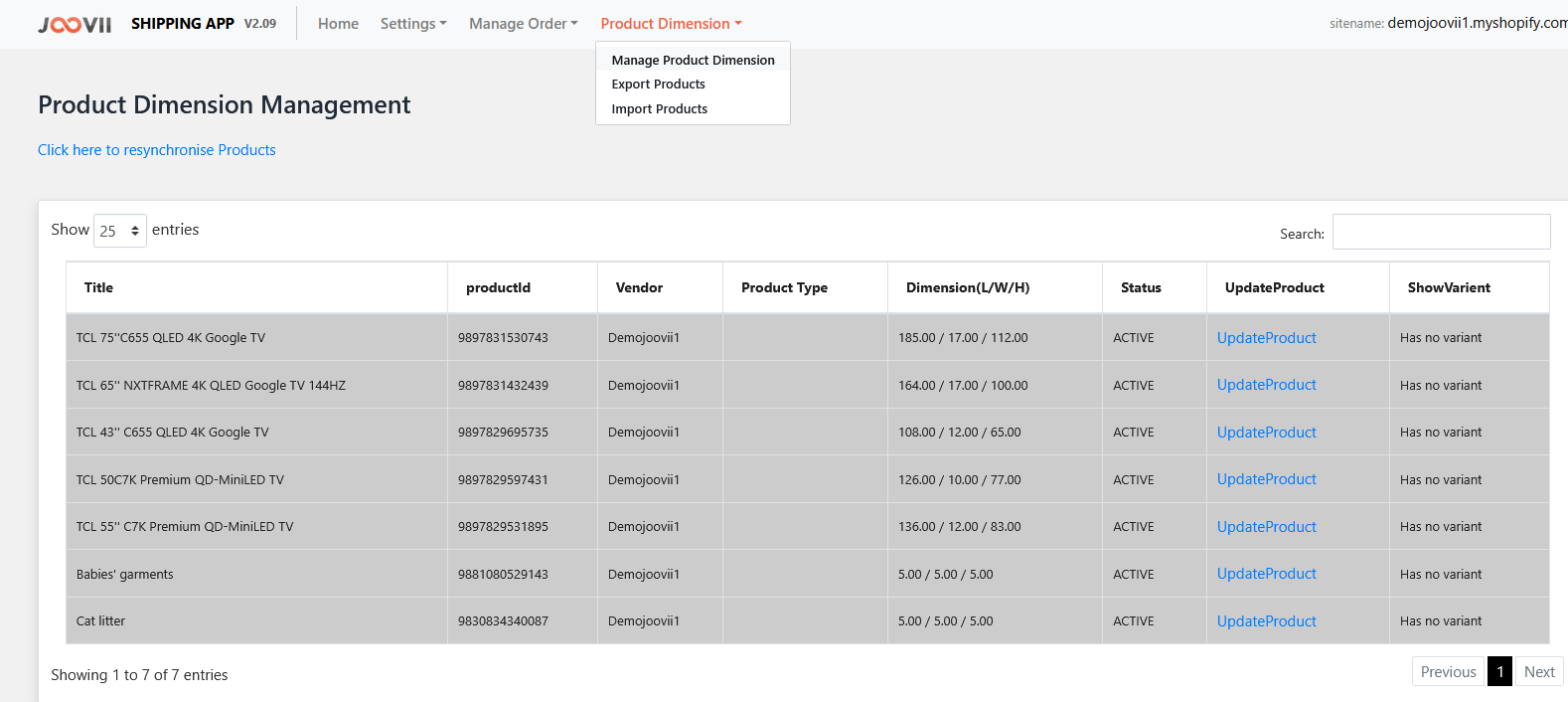Open UpdateProduct for TCL 43'' C655 TV
Screen dimensions: 1568x702
coord(1267,433)
